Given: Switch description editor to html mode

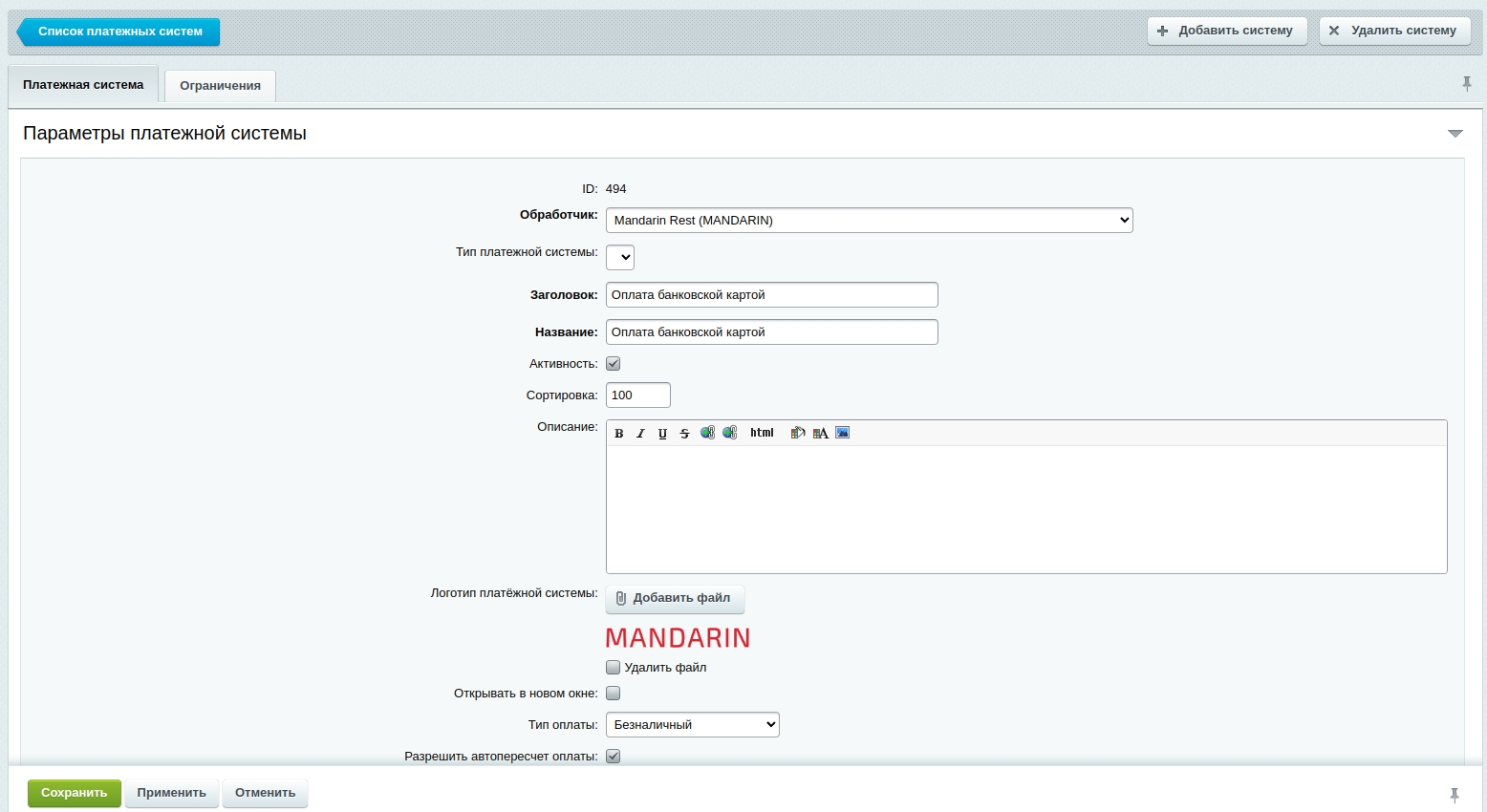Looking at the screenshot, I should [762, 433].
